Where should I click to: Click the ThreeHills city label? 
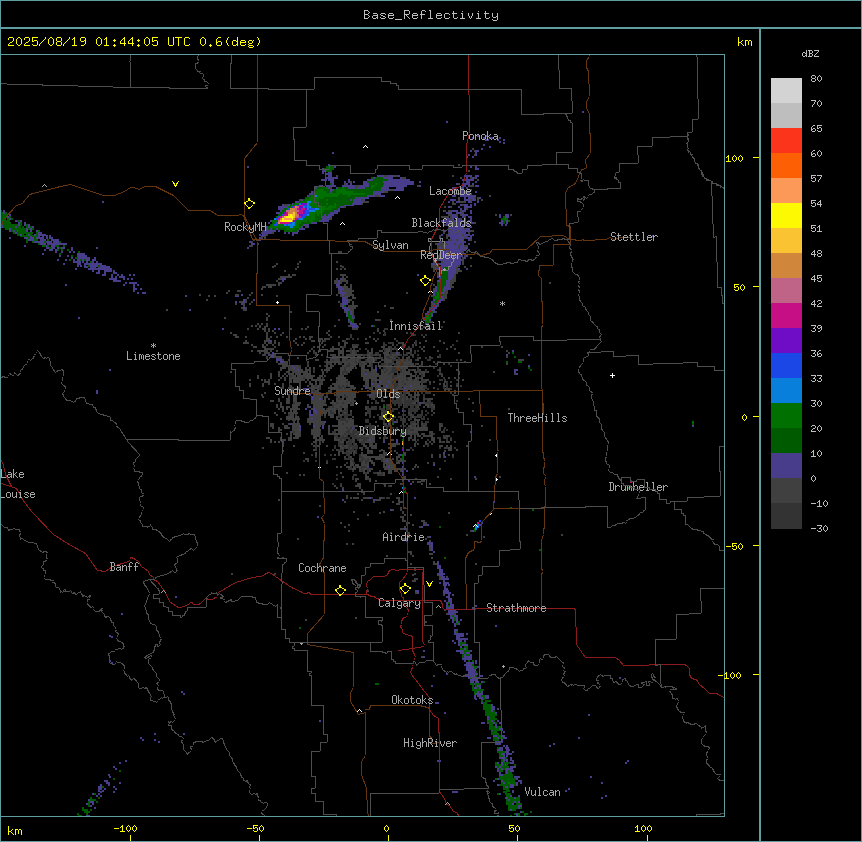[537, 418]
